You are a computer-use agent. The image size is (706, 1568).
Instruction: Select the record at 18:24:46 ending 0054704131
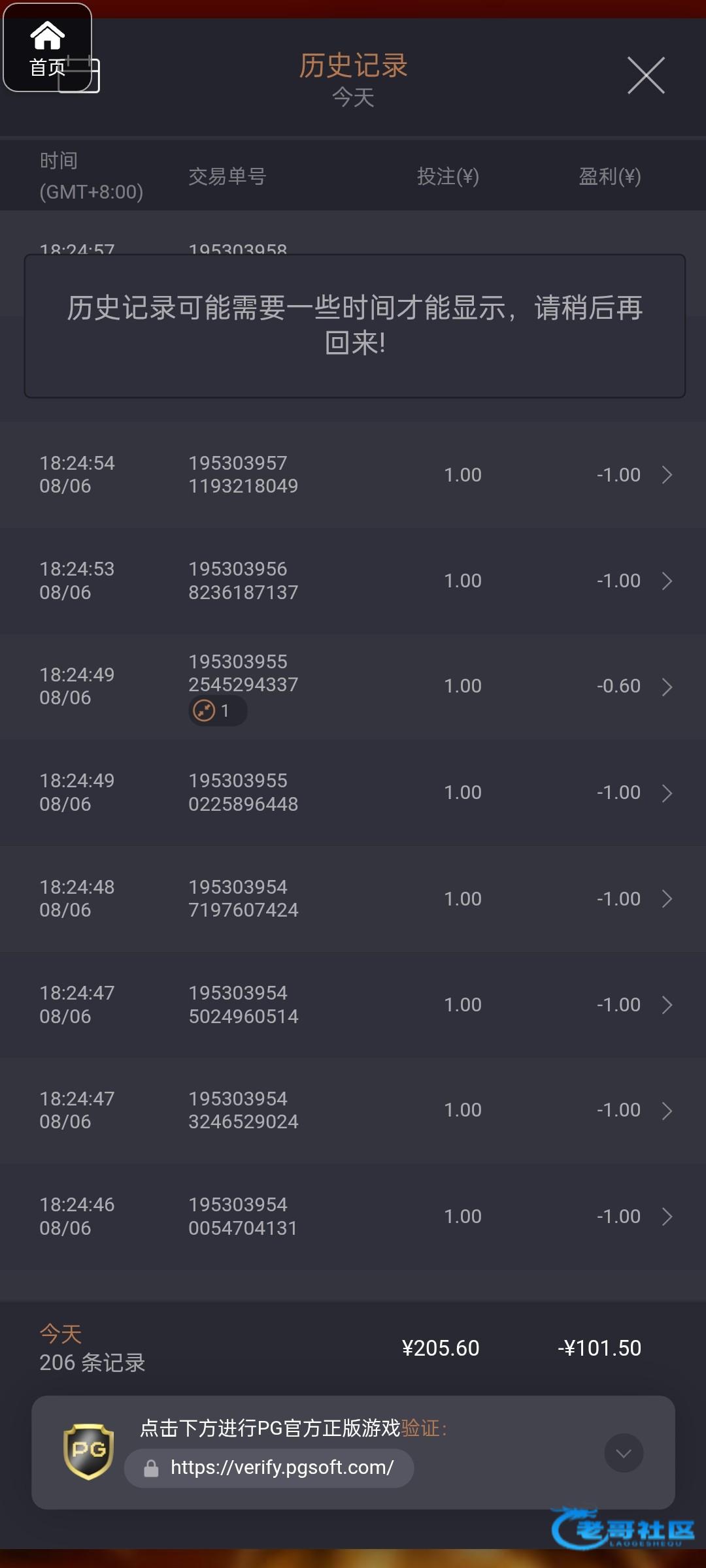coord(353,1217)
